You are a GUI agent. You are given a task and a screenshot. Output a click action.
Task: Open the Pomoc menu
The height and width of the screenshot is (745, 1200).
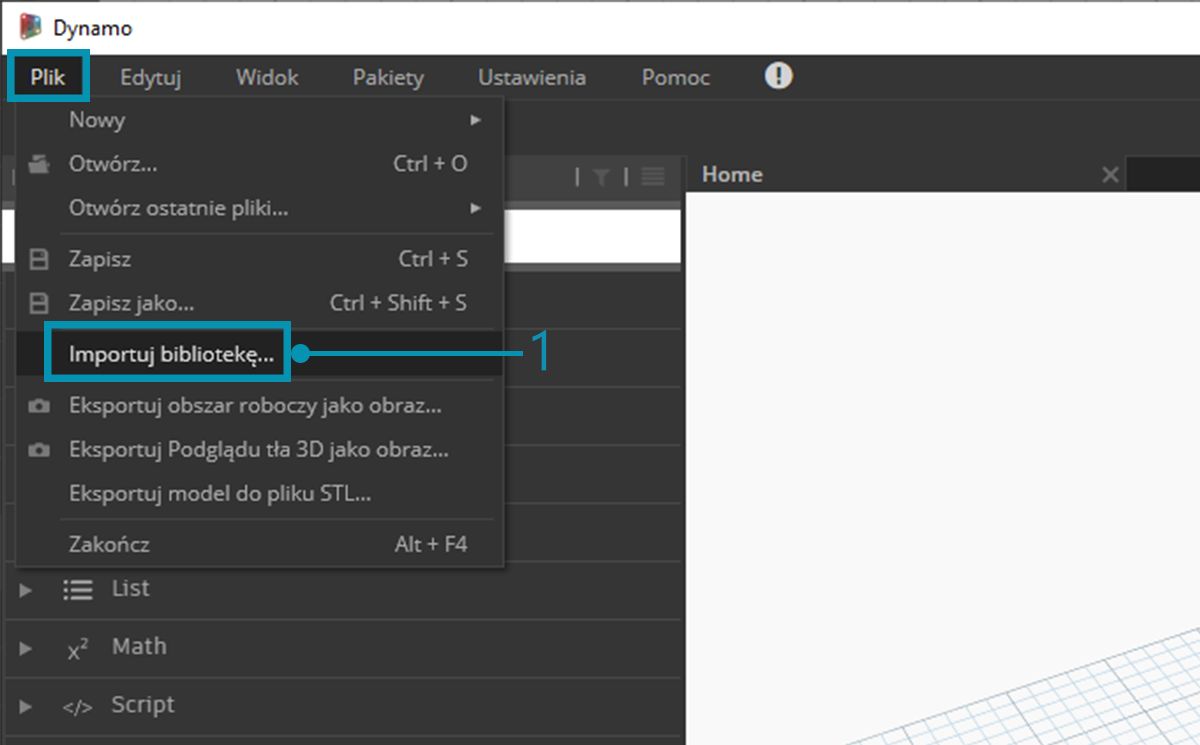click(x=676, y=77)
